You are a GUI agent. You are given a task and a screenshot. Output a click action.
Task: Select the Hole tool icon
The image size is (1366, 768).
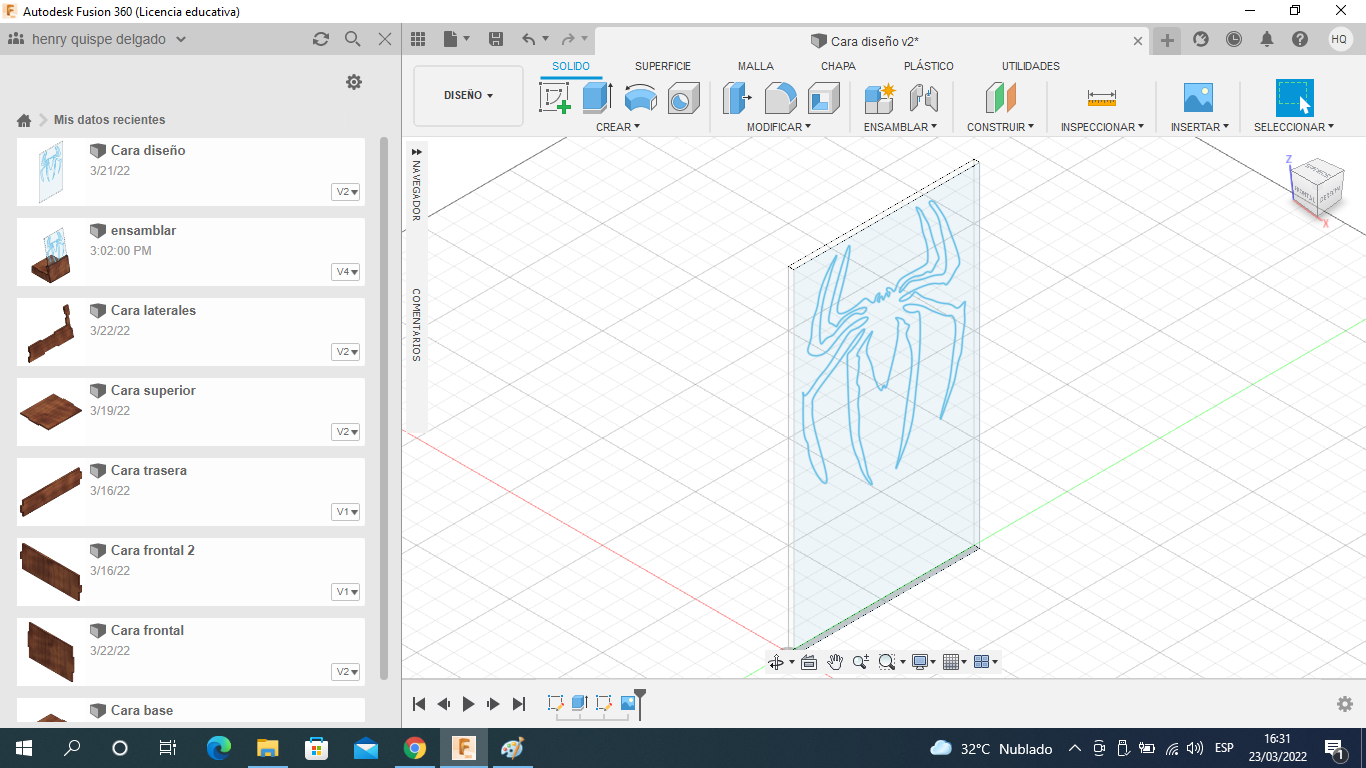pyautogui.click(x=683, y=98)
